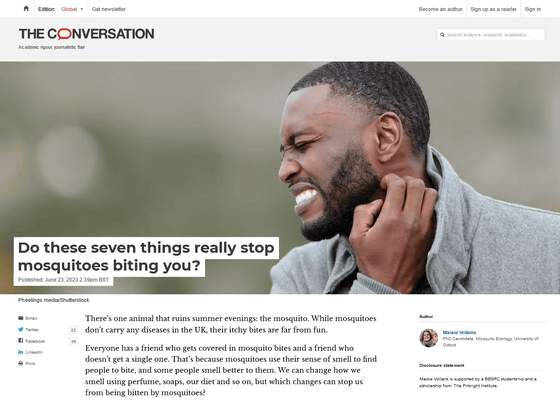Screen dimensions: 560x402
Task: Select Become an author menu item
Action: coord(440,9)
